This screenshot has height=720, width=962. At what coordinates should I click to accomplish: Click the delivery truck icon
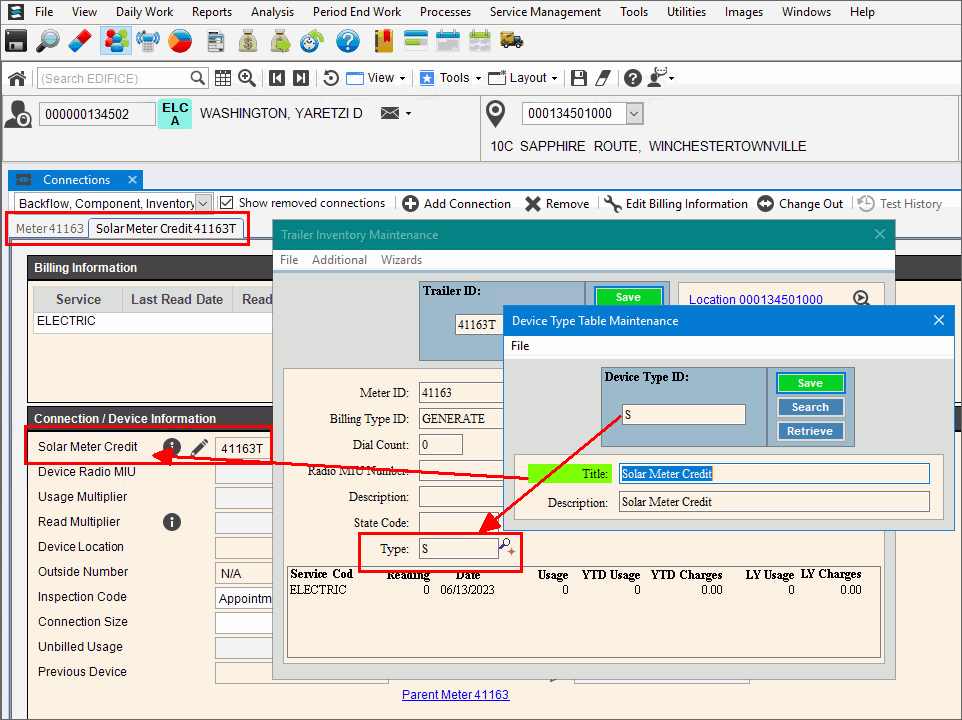(512, 41)
